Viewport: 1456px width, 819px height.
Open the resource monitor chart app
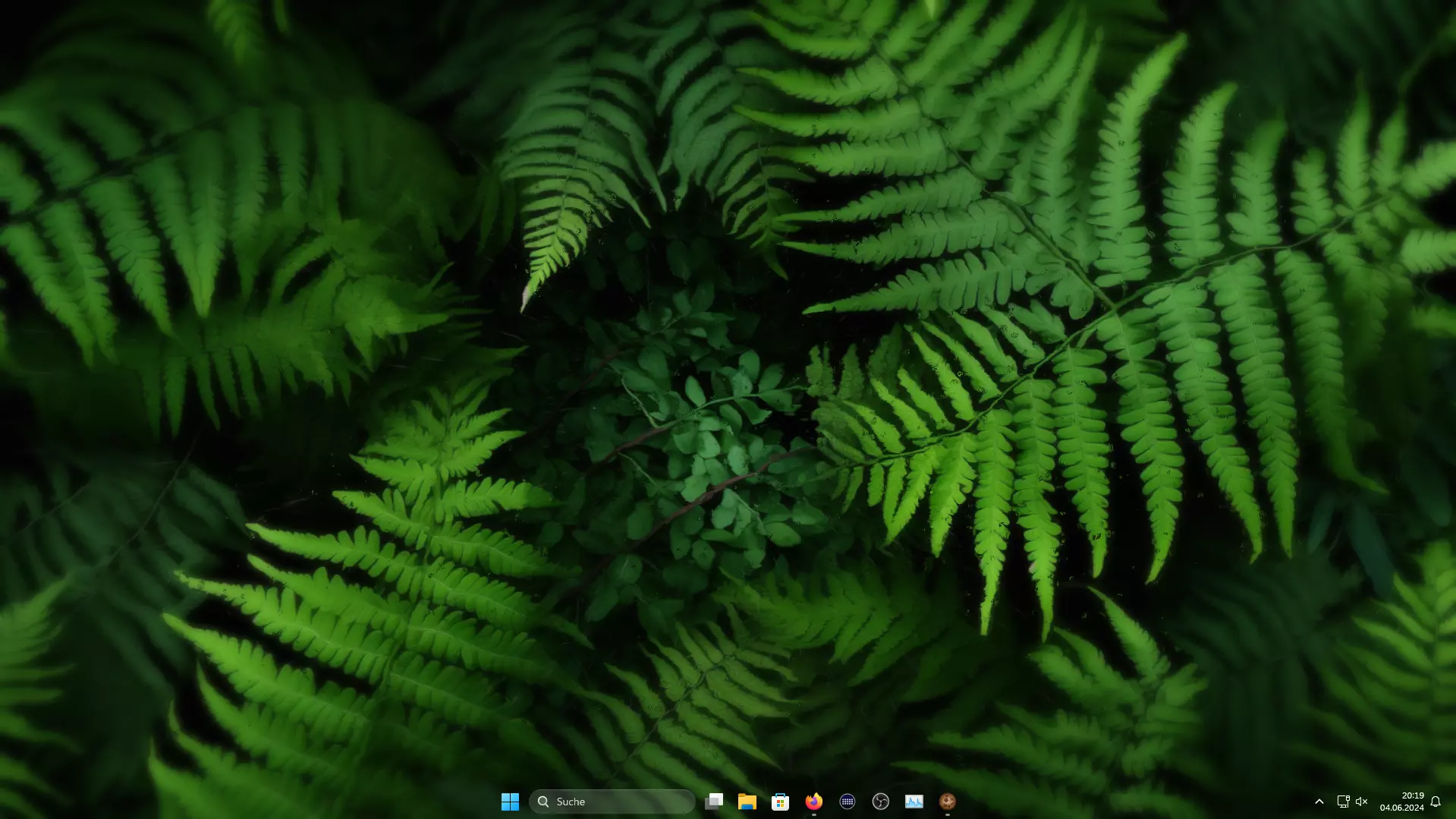pyautogui.click(x=914, y=802)
